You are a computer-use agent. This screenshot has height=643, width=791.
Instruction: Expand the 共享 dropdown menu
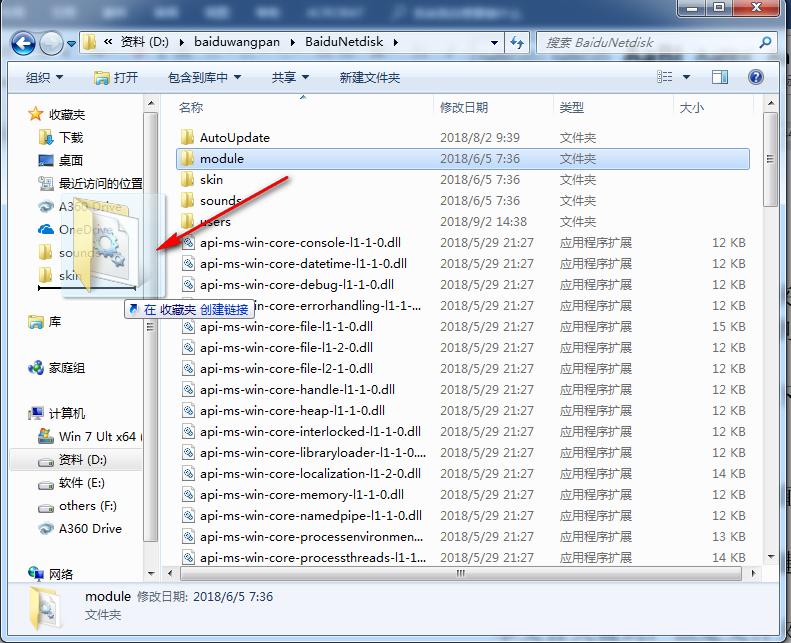pos(290,77)
